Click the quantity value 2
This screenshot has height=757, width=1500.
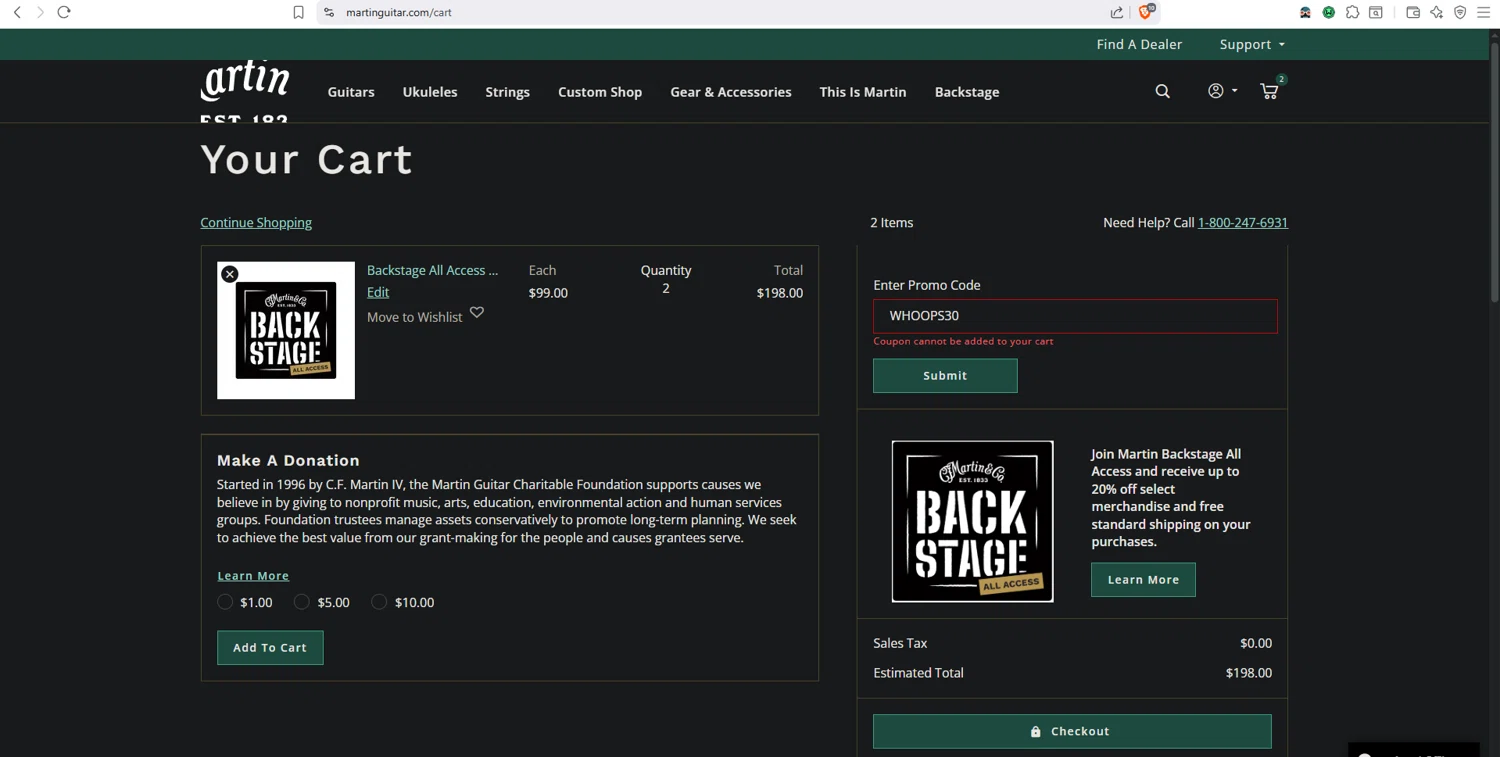point(666,288)
